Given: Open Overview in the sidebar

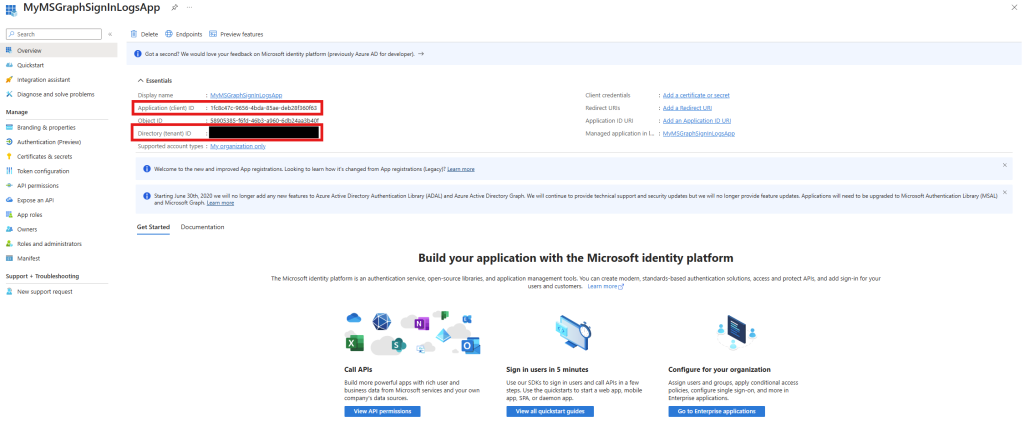Looking at the screenshot, I should click(x=59, y=50).
